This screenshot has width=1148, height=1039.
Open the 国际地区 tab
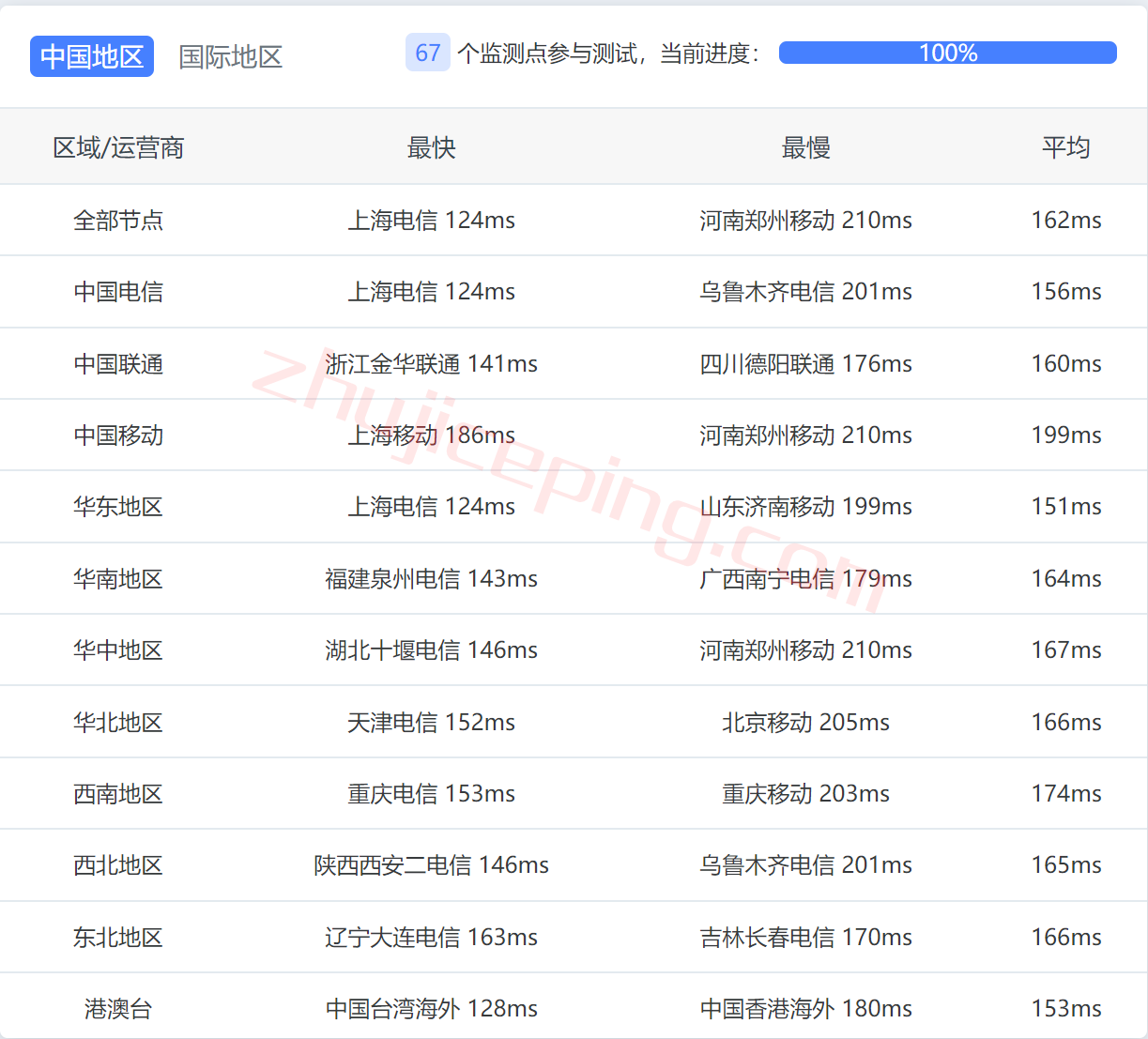coord(231,56)
